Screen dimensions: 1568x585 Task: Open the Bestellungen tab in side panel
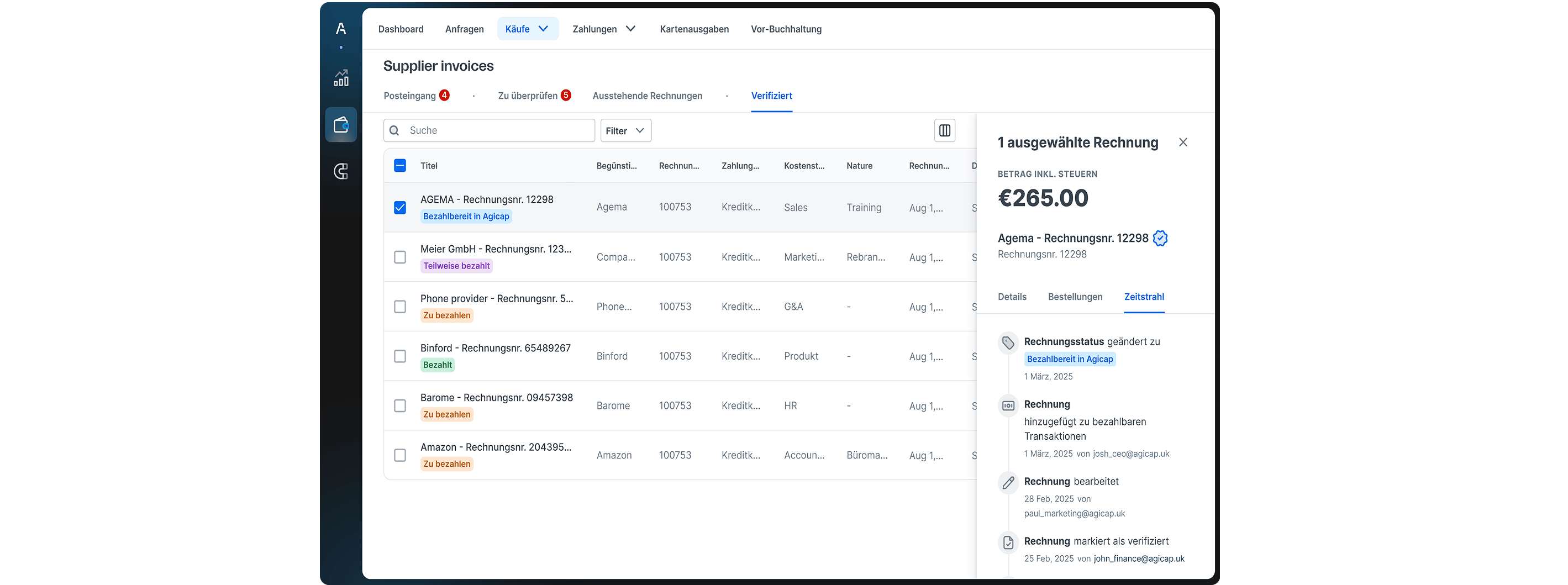[1075, 297]
